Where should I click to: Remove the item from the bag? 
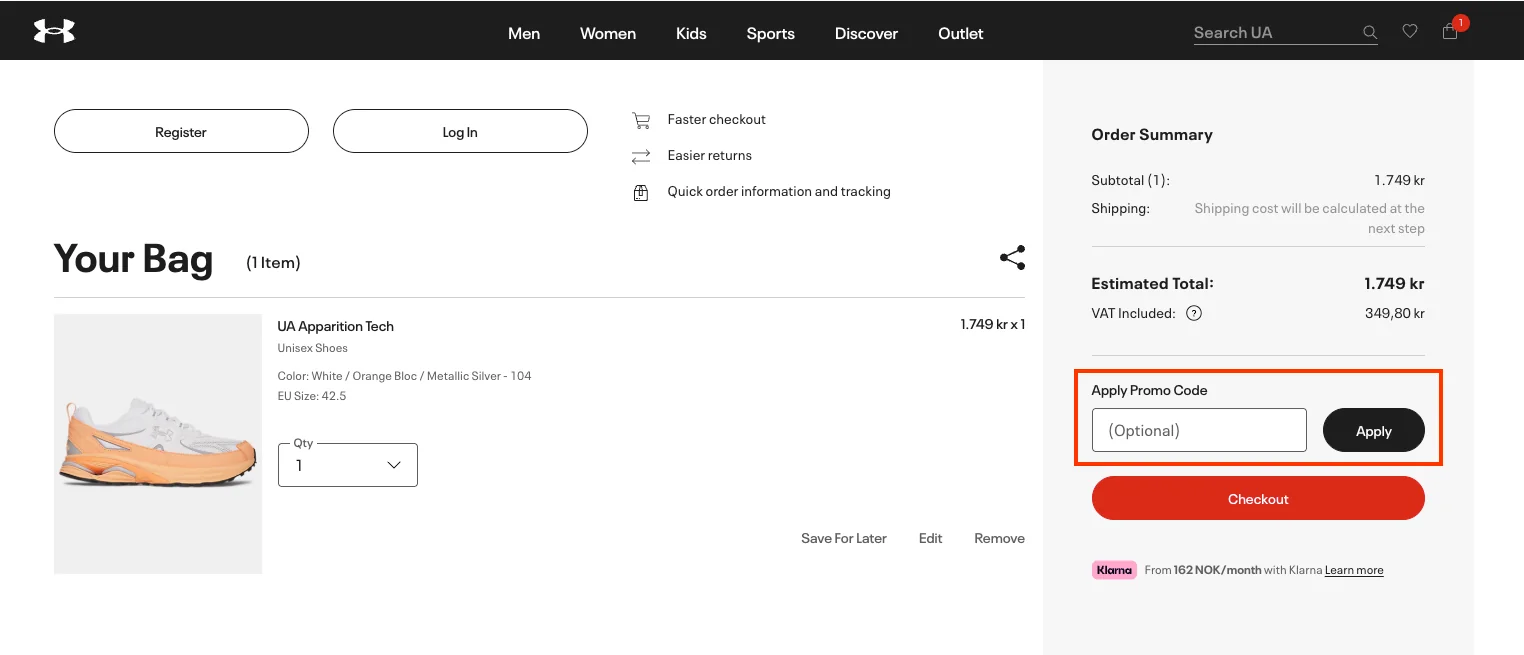1000,538
